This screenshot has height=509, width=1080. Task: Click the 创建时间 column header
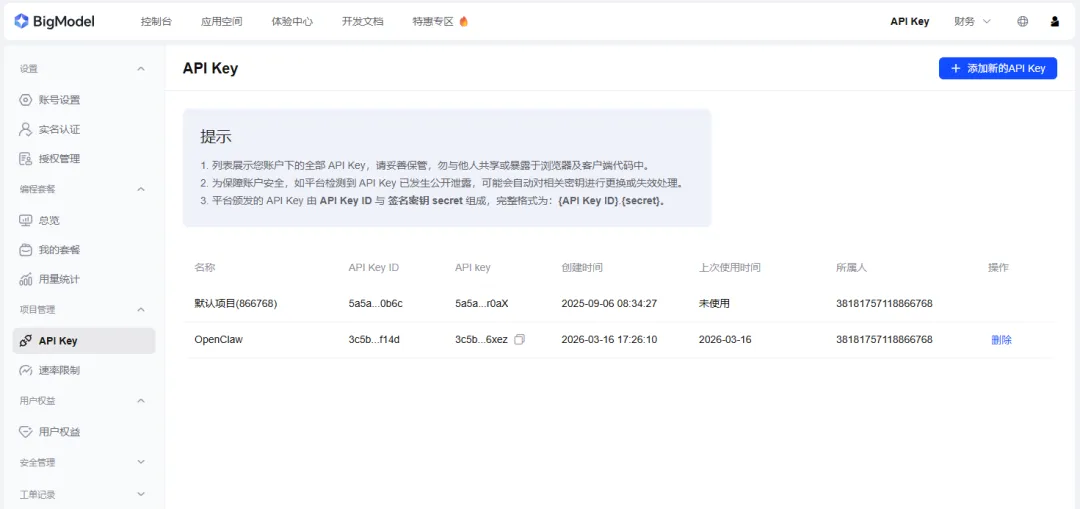pyautogui.click(x=582, y=267)
